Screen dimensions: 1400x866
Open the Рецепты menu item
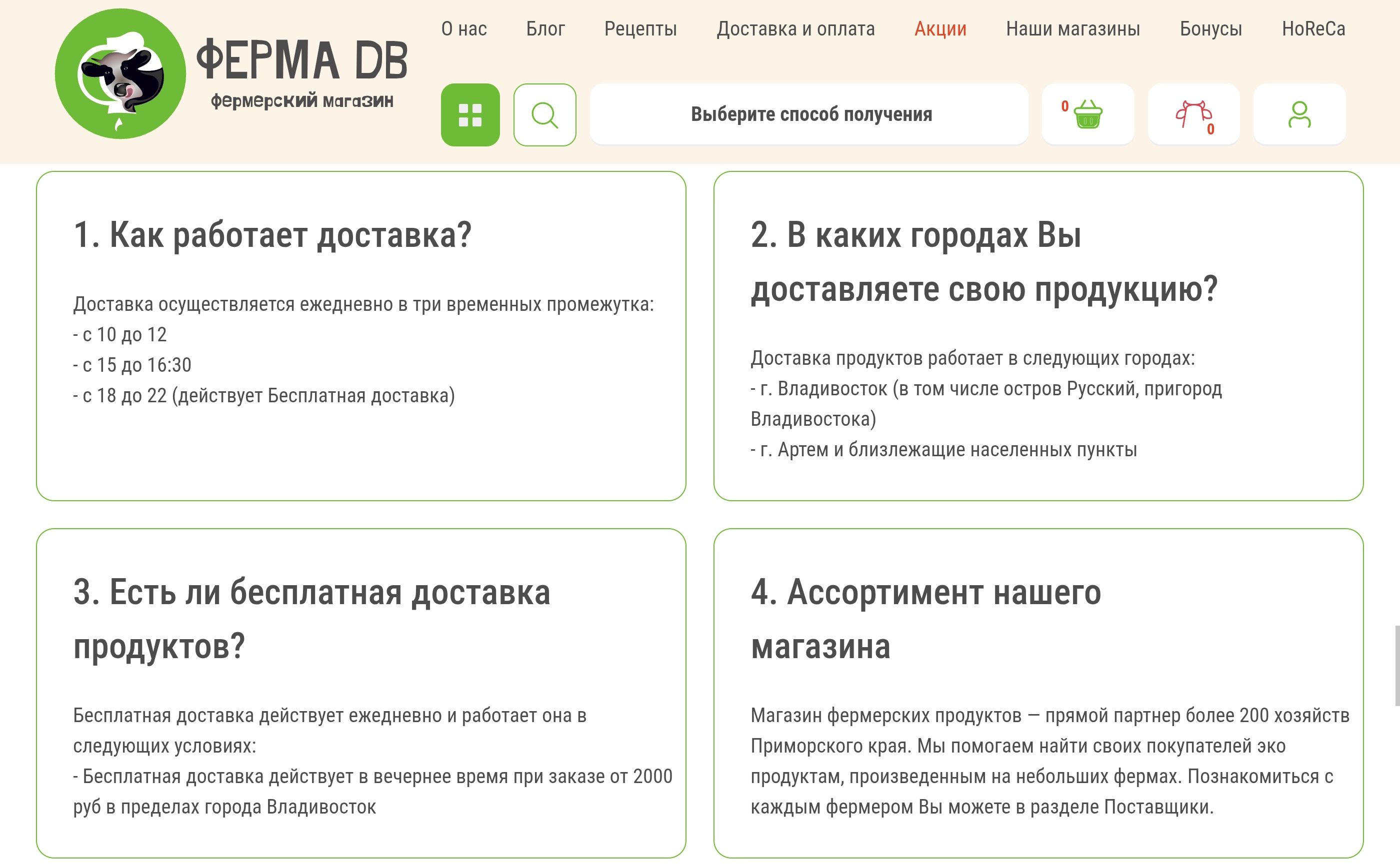(x=640, y=29)
